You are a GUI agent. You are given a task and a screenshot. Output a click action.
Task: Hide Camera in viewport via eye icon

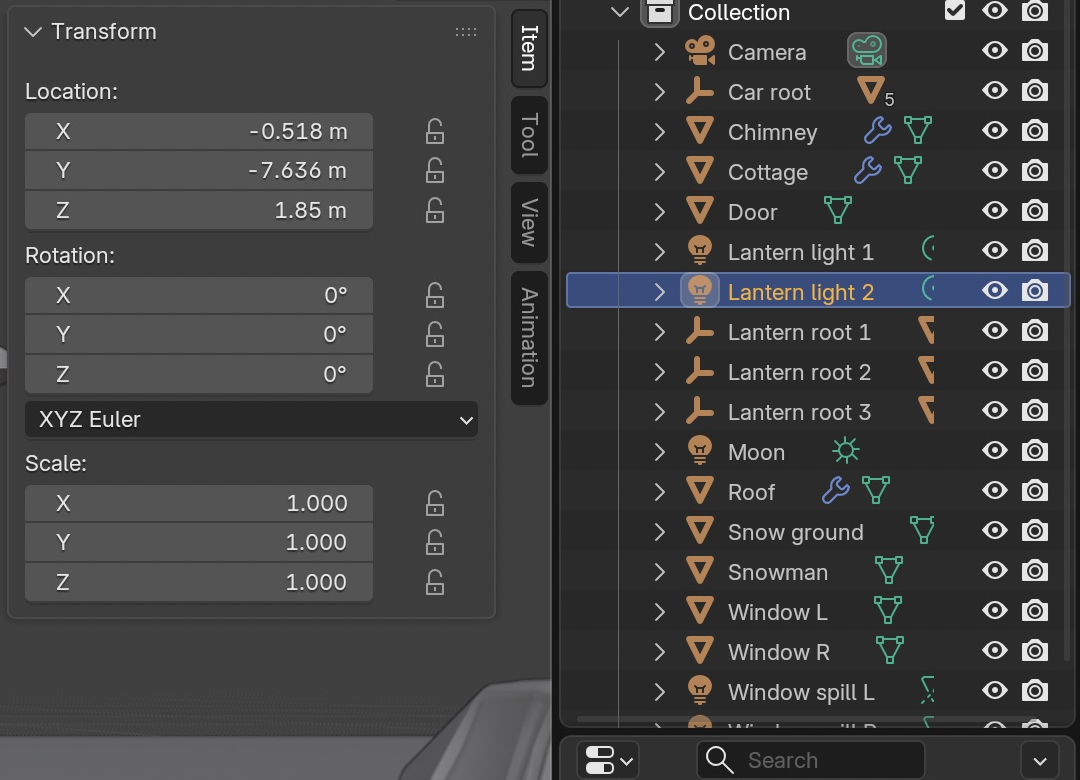click(995, 50)
